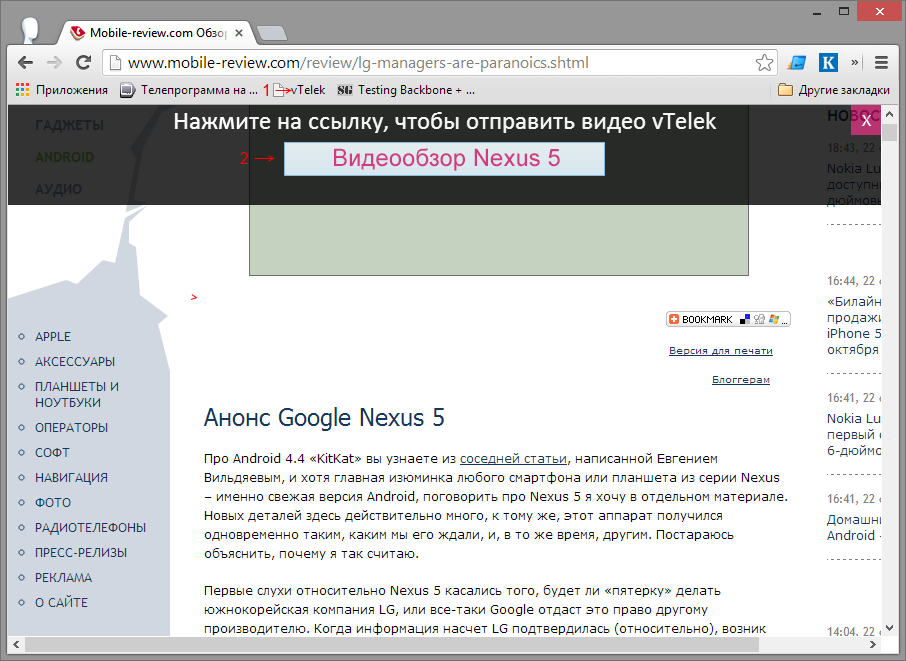Open the Chrome hamburger menu
This screenshot has height=661, width=906.
(881, 62)
